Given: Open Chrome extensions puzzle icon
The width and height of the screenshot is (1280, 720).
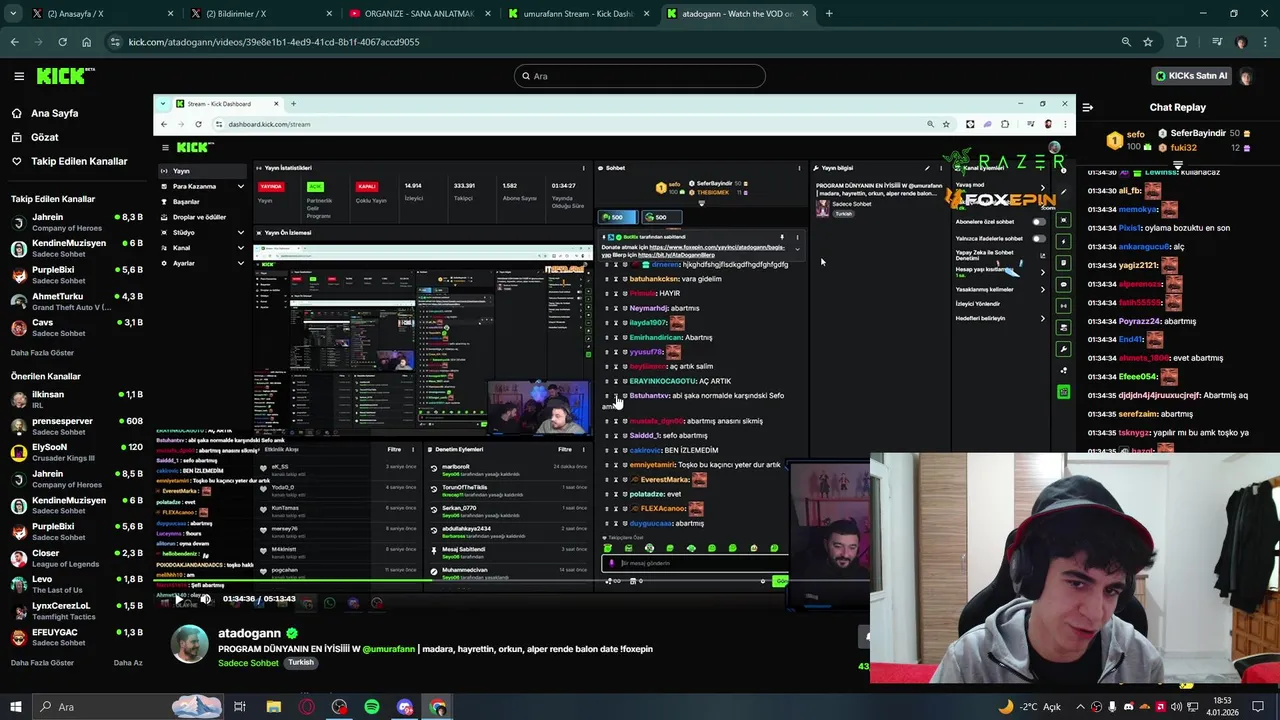Looking at the screenshot, I should 1182,42.
